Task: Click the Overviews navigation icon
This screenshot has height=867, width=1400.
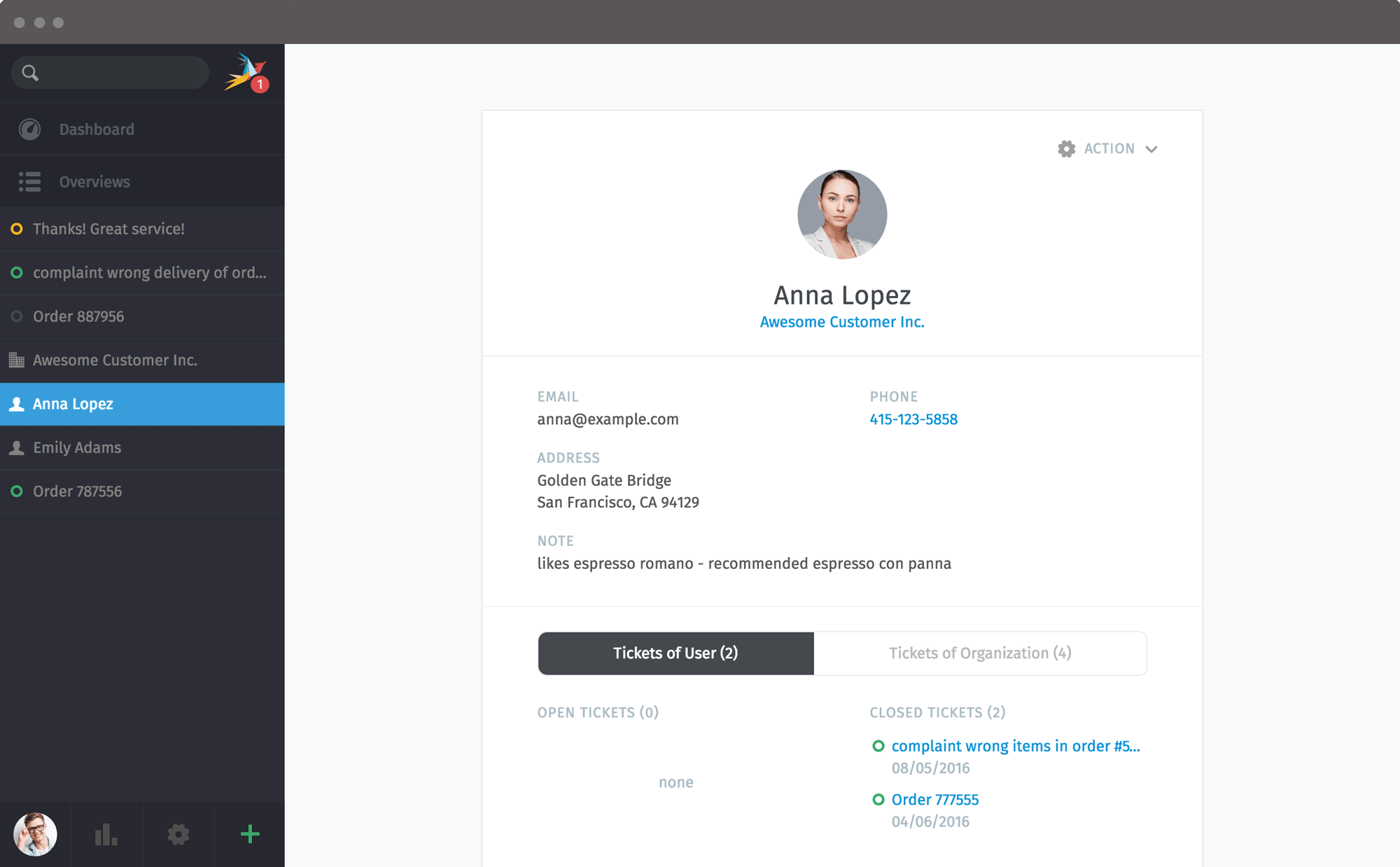Action: (30, 181)
